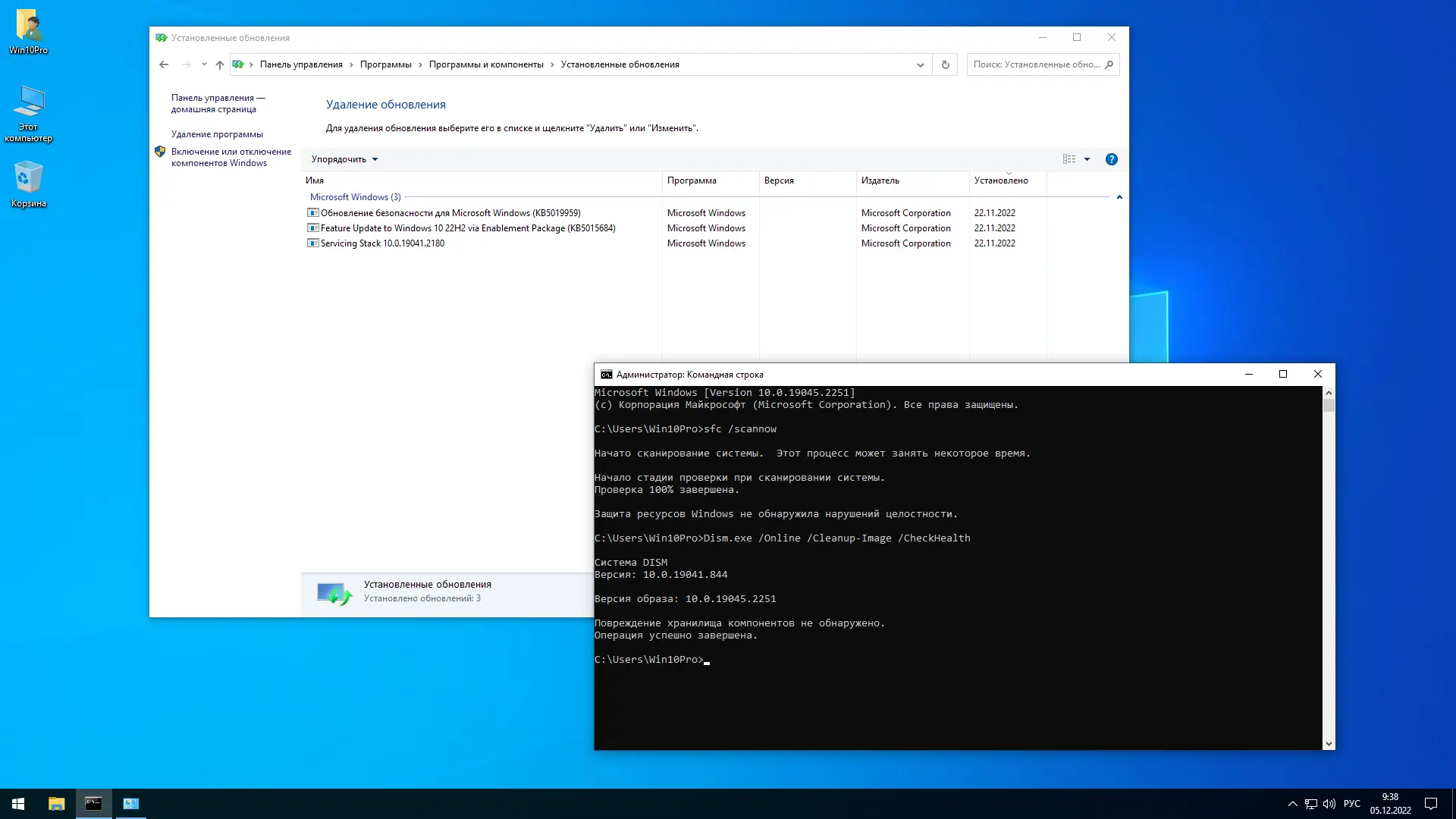The width and height of the screenshot is (1456, 819).
Task: Open the Help question mark icon
Action: point(1112,159)
